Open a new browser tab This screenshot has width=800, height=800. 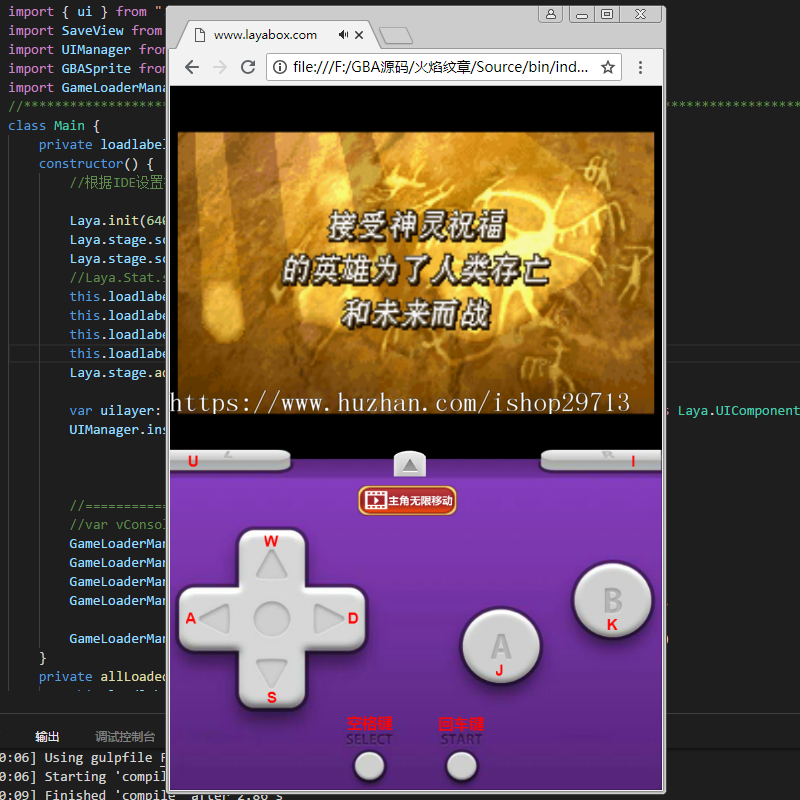396,35
